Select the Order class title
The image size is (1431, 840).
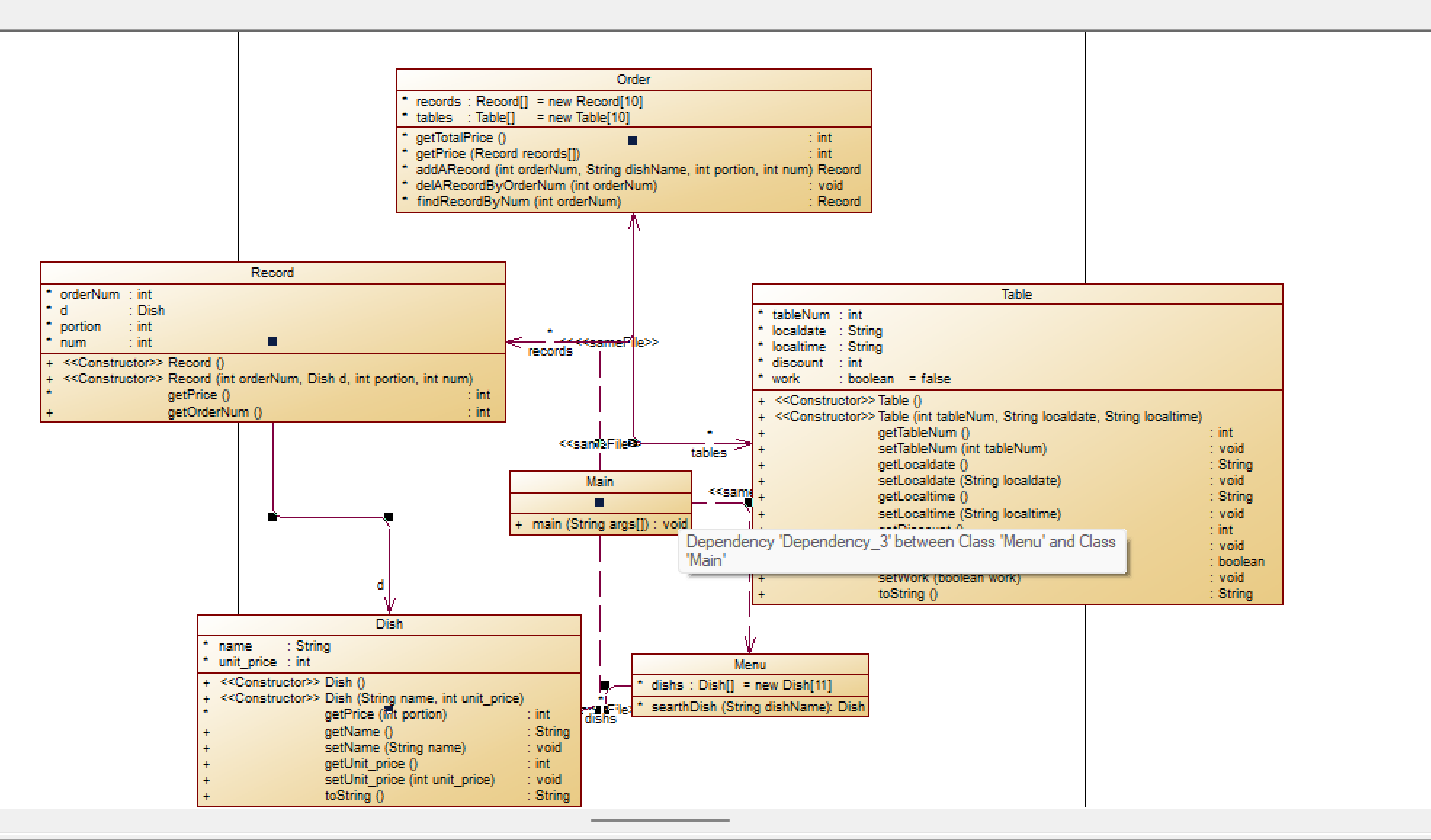633,80
